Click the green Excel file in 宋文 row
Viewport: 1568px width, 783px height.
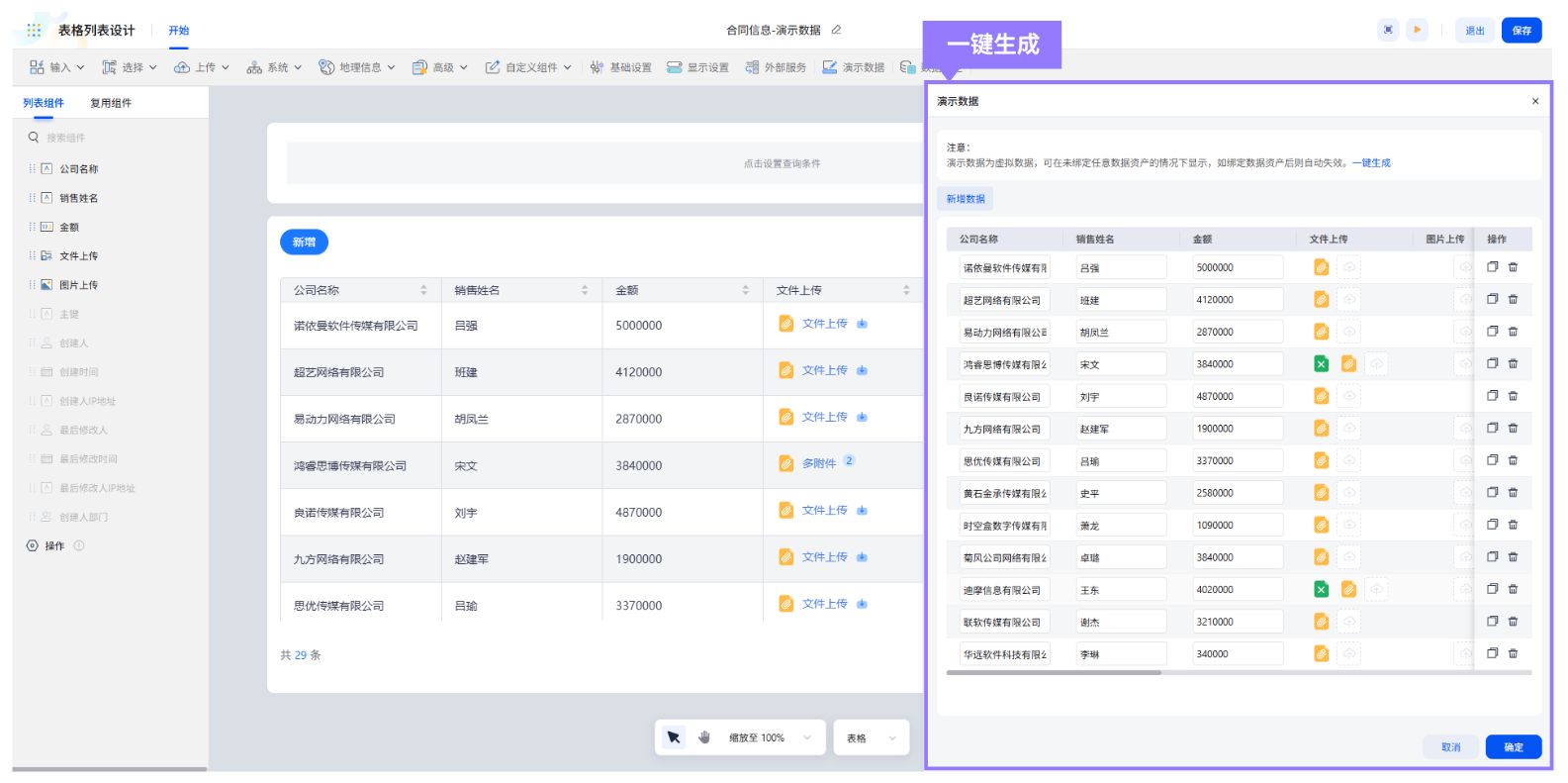point(1321,364)
